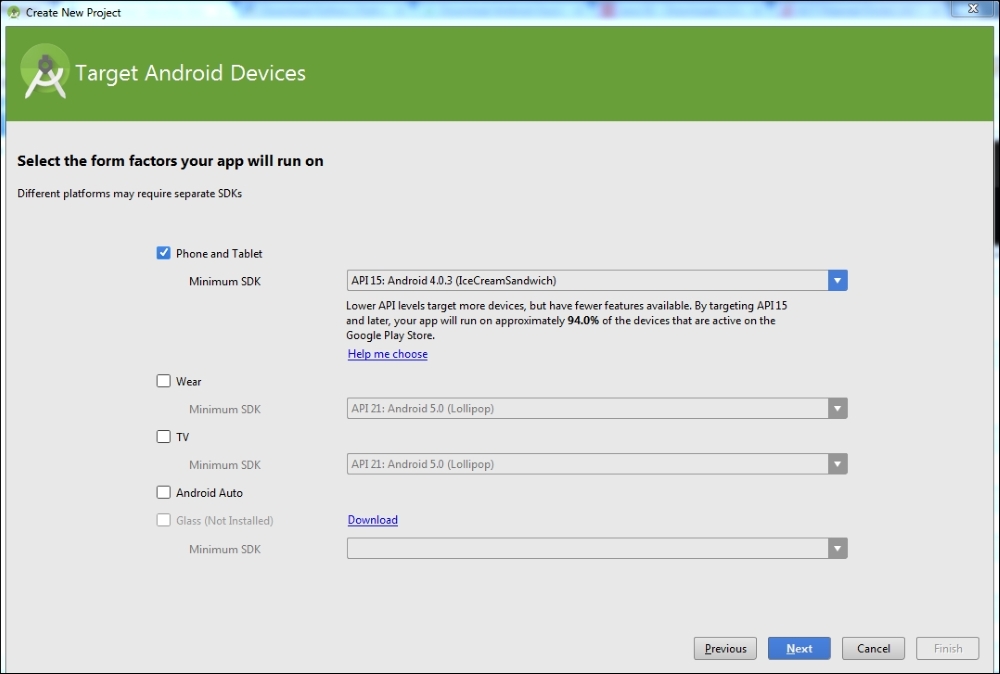This screenshot has height=674, width=1000.
Task: Open the Help me choose link
Action: tap(387, 354)
